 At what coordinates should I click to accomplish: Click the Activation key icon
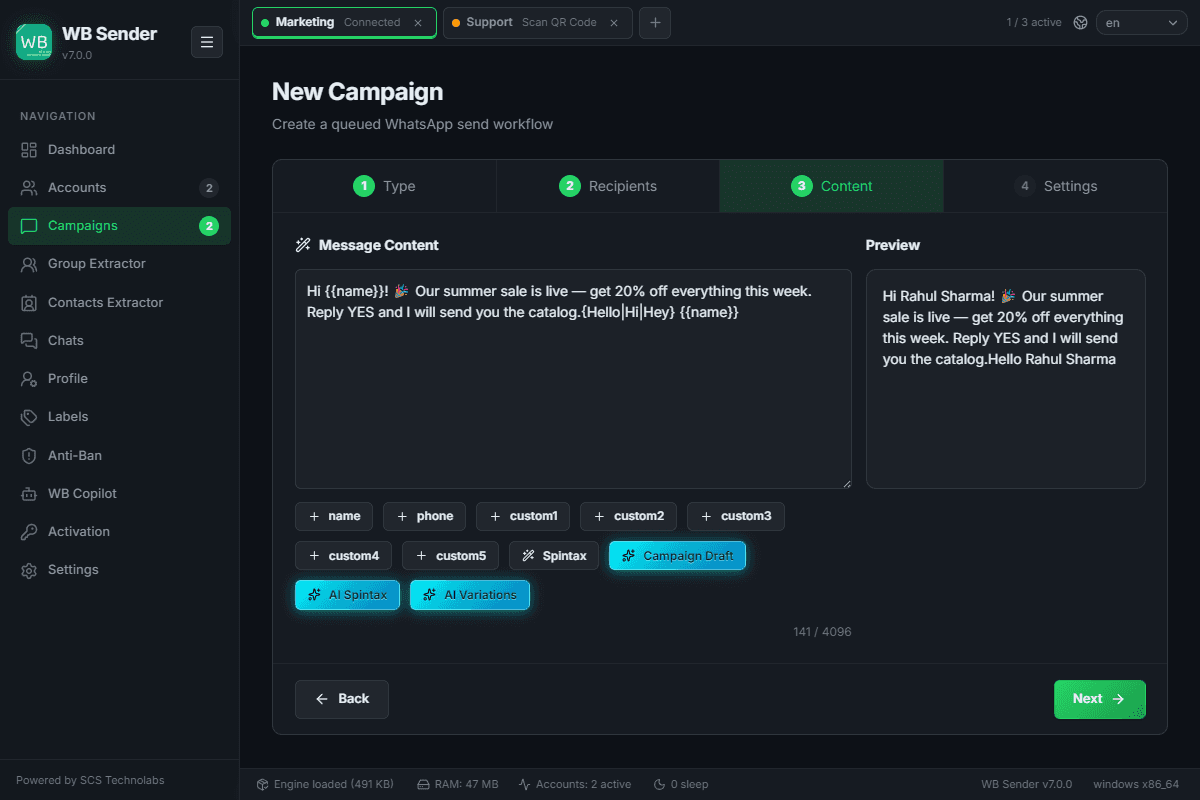click(x=29, y=531)
